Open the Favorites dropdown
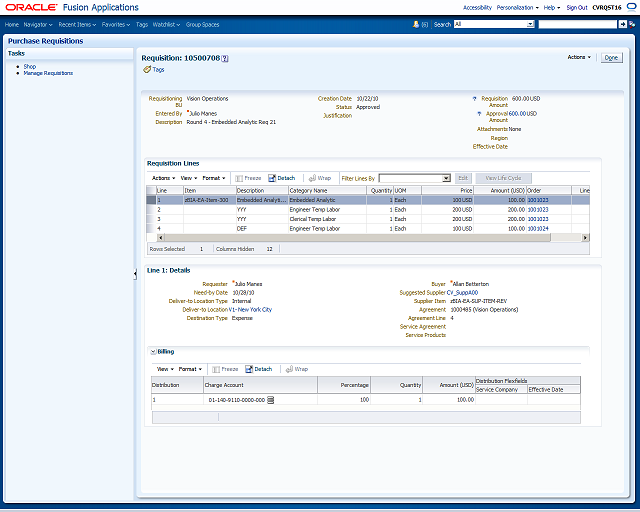Viewport: 640px width, 512px height. [116, 24]
